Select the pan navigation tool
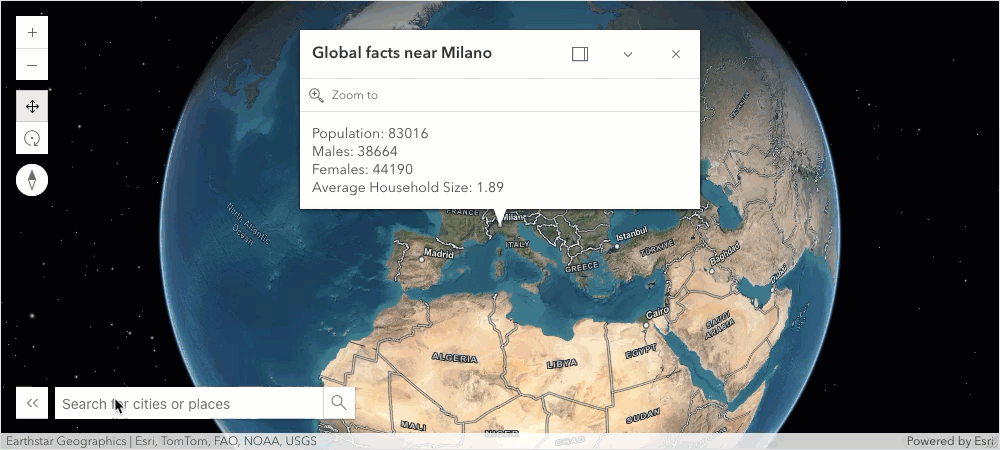 tap(32, 106)
